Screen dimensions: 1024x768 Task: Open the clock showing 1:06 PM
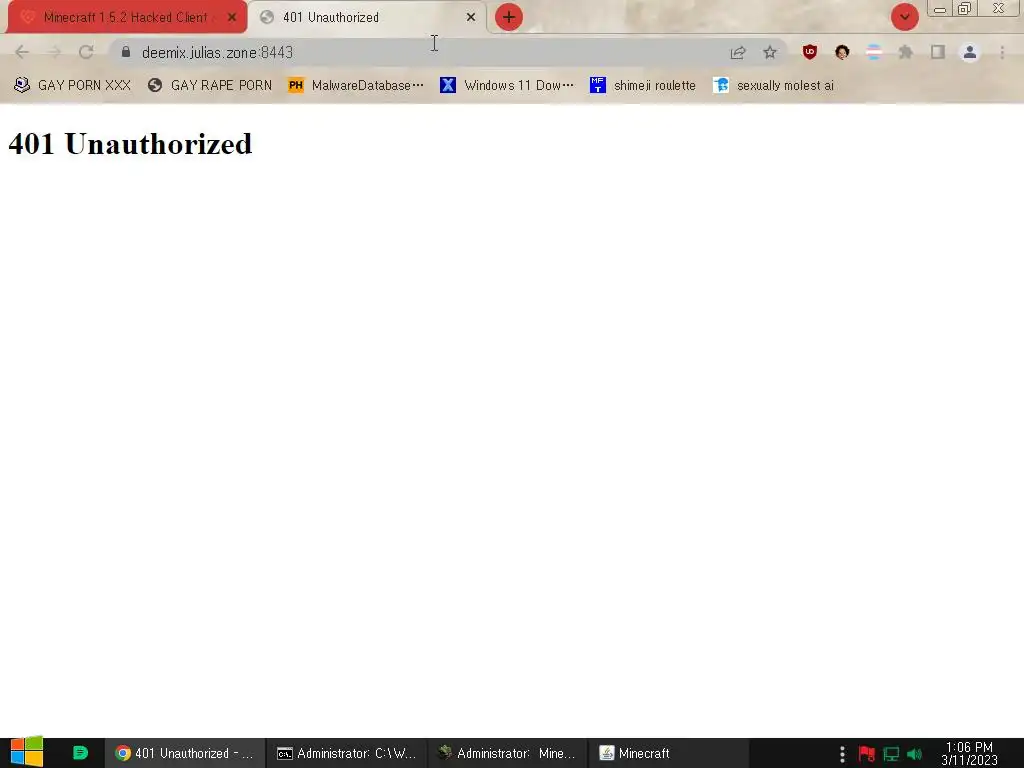[969, 754]
